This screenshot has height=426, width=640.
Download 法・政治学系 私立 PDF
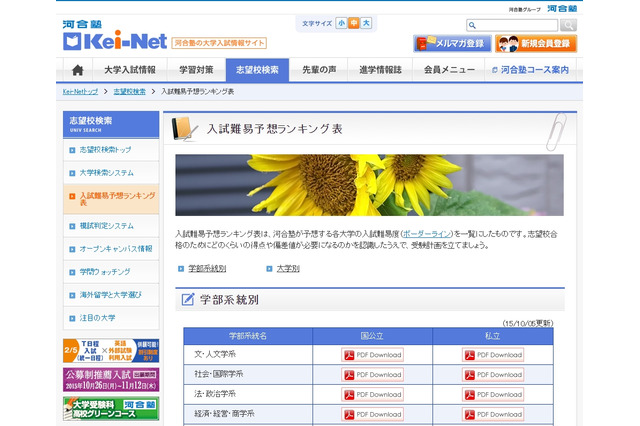pyautogui.click(x=493, y=395)
